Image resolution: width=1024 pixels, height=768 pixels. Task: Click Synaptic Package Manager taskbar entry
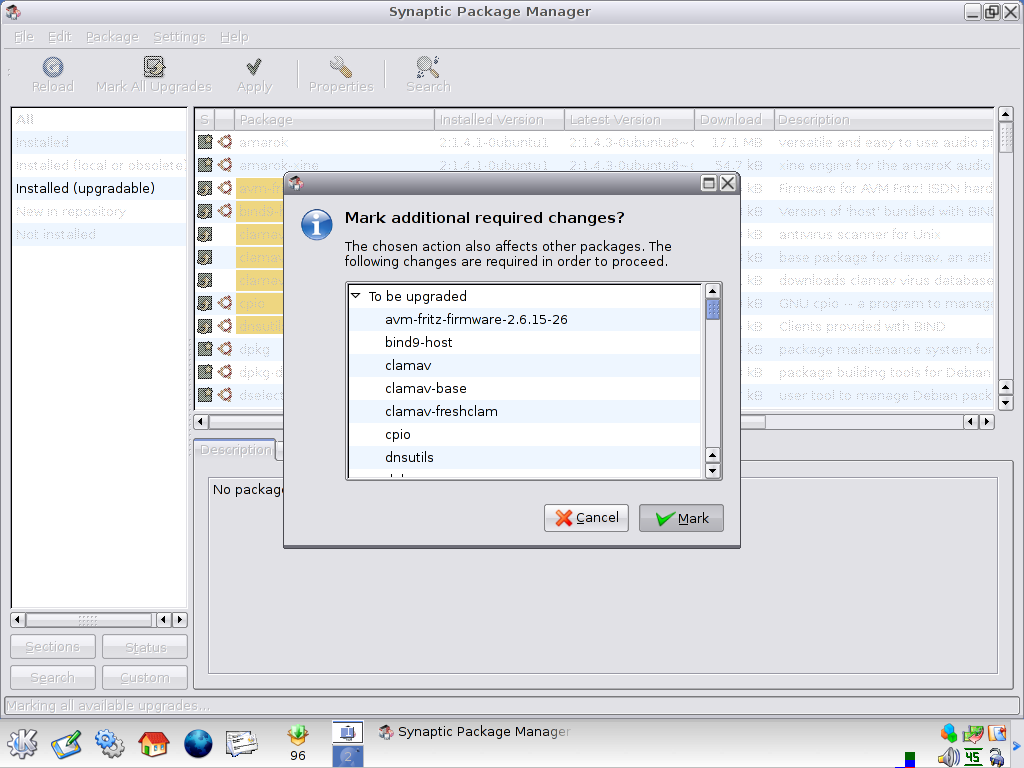click(474, 731)
